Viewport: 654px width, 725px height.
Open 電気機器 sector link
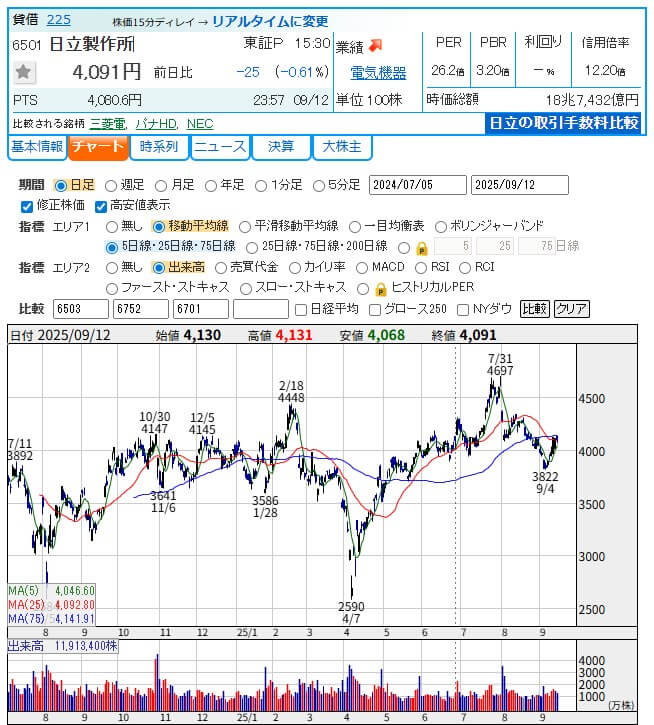click(378, 73)
